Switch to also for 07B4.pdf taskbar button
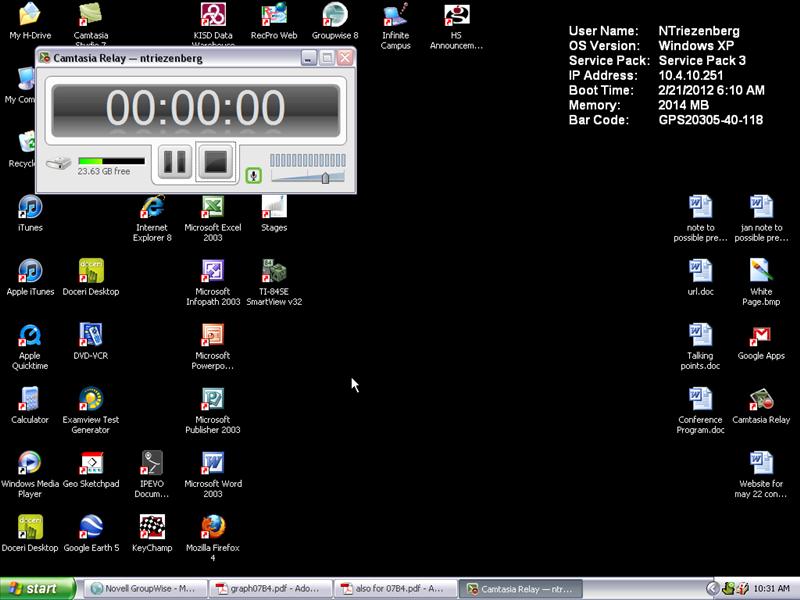This screenshot has width=800, height=600. tap(395, 589)
